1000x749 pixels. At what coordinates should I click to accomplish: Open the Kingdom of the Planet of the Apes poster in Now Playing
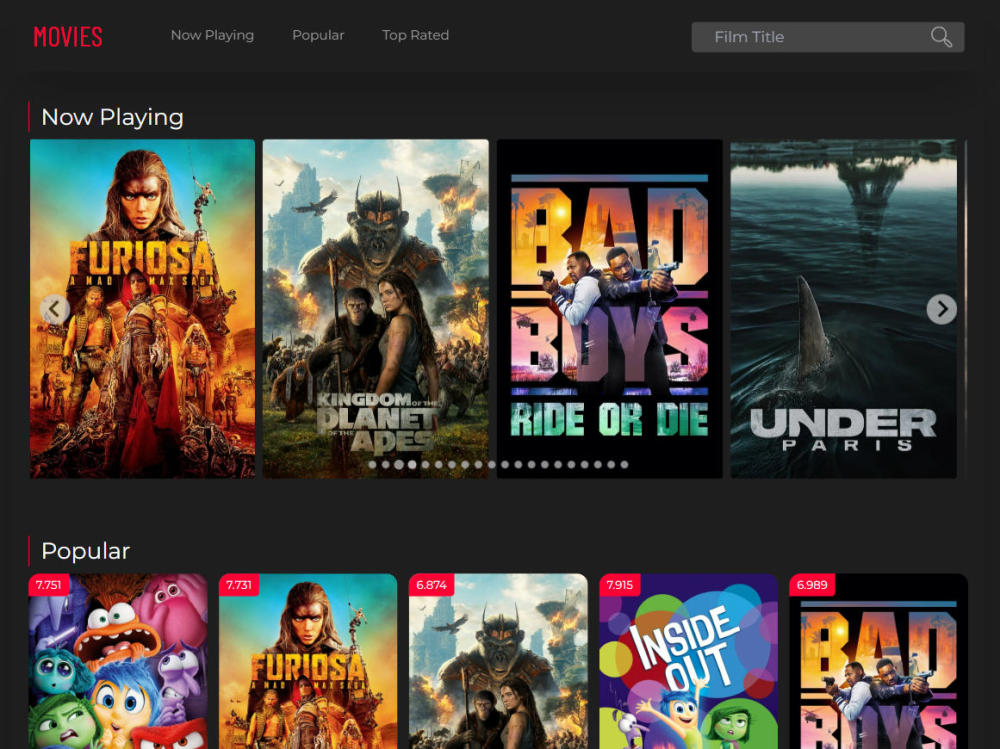376,309
